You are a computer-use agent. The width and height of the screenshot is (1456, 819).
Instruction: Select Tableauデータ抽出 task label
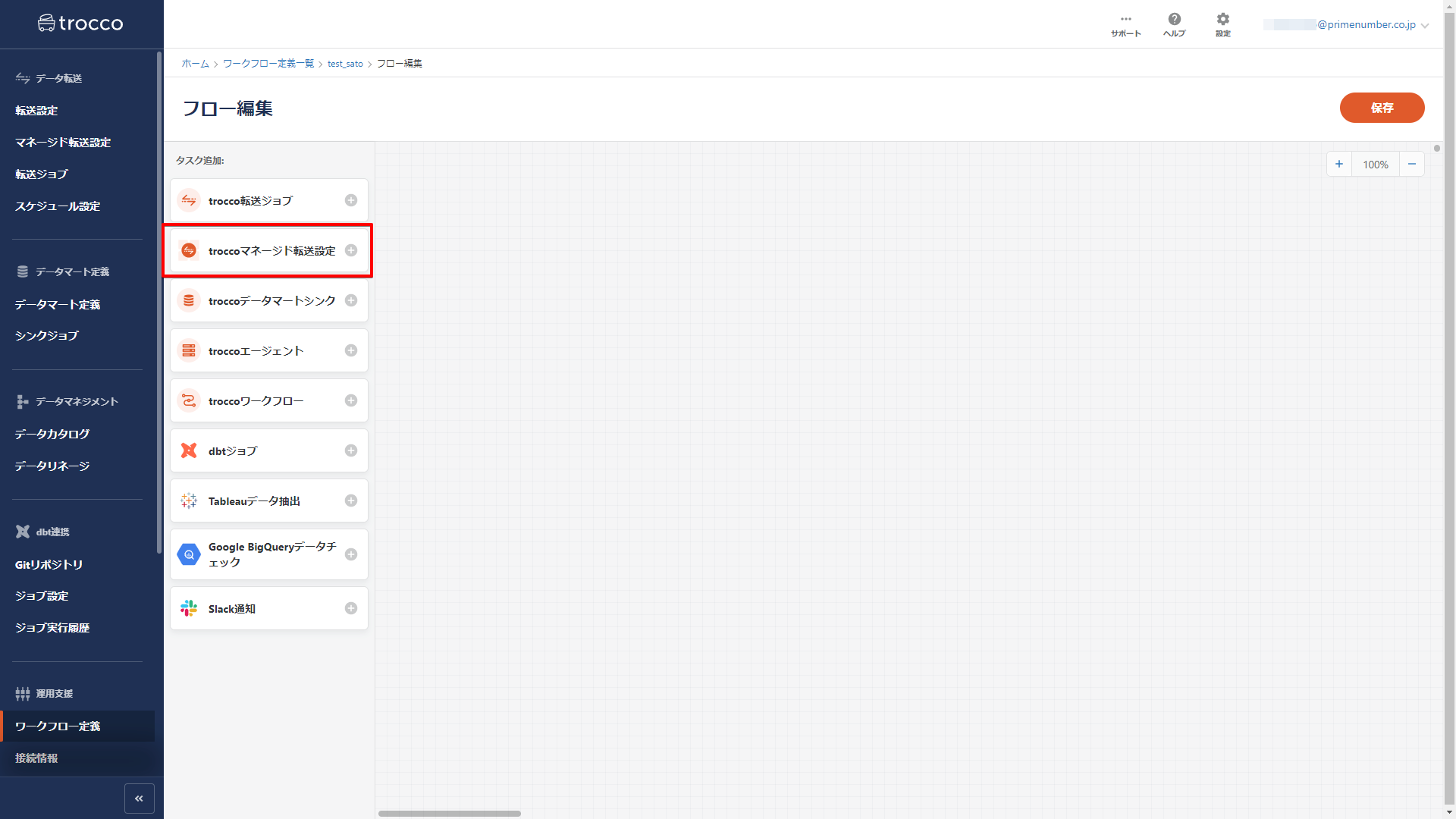(x=254, y=501)
